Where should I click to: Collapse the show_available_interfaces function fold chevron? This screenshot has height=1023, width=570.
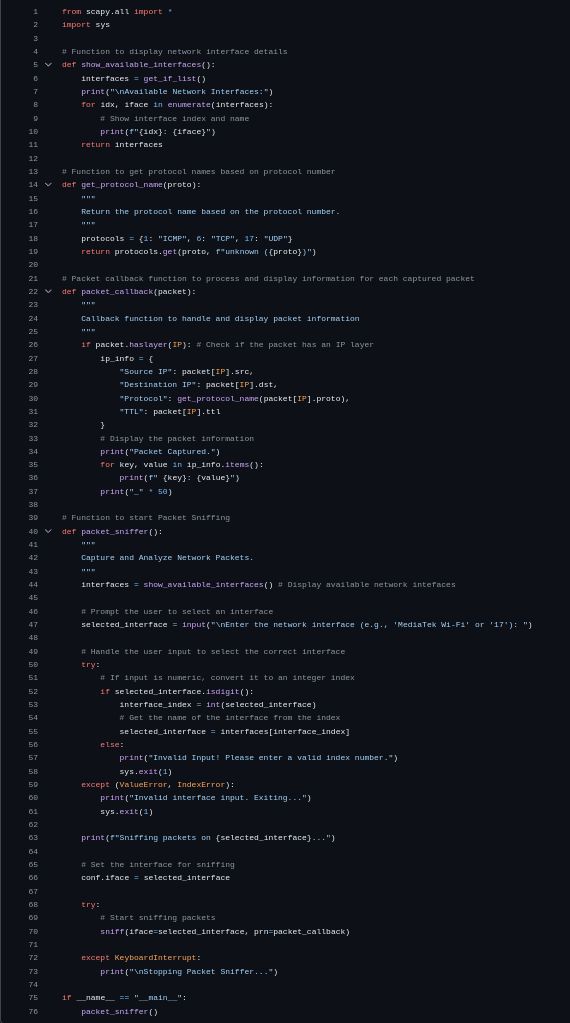(x=48, y=65)
